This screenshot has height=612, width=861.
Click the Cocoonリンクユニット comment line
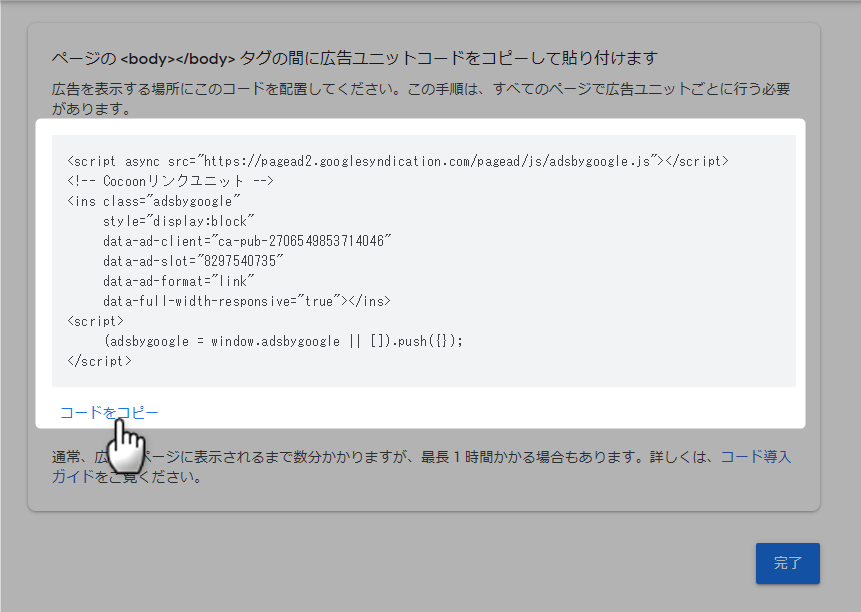170,181
